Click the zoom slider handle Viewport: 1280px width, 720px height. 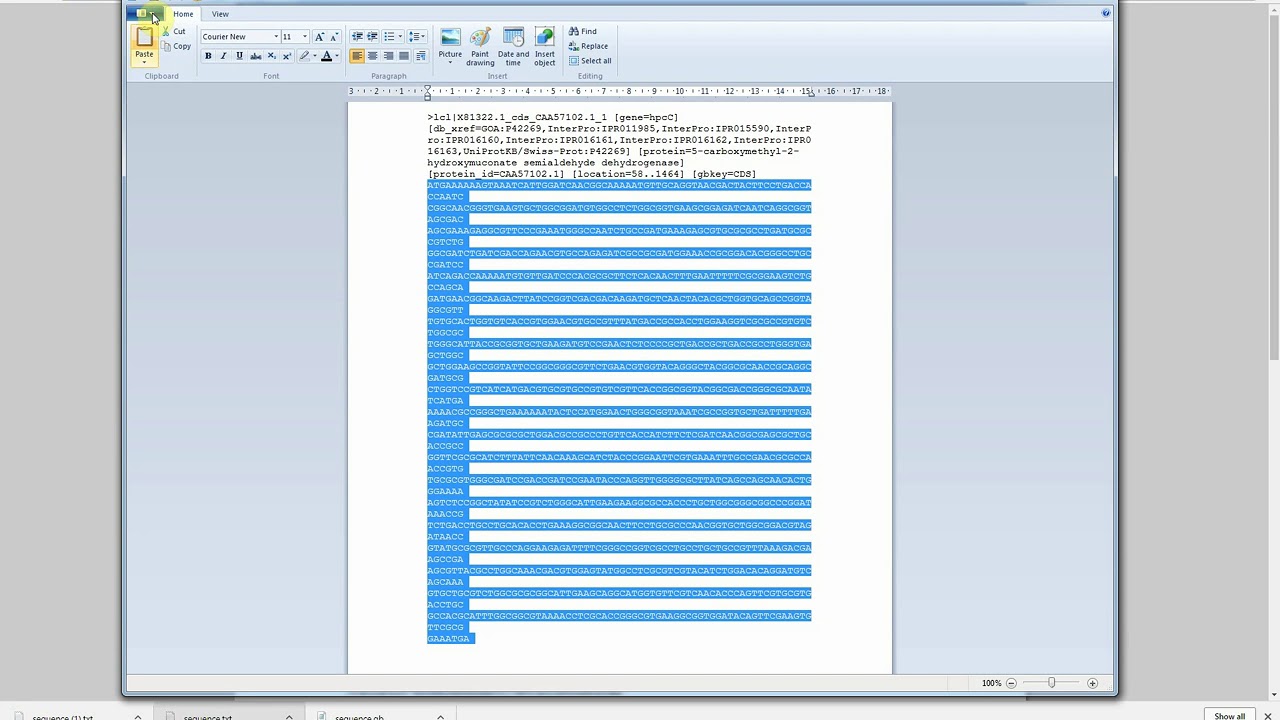1051,683
